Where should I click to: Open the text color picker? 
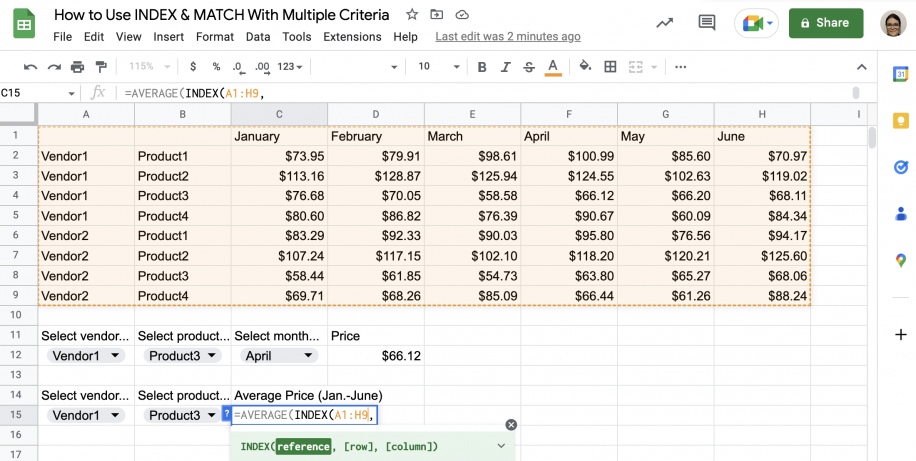coord(553,67)
